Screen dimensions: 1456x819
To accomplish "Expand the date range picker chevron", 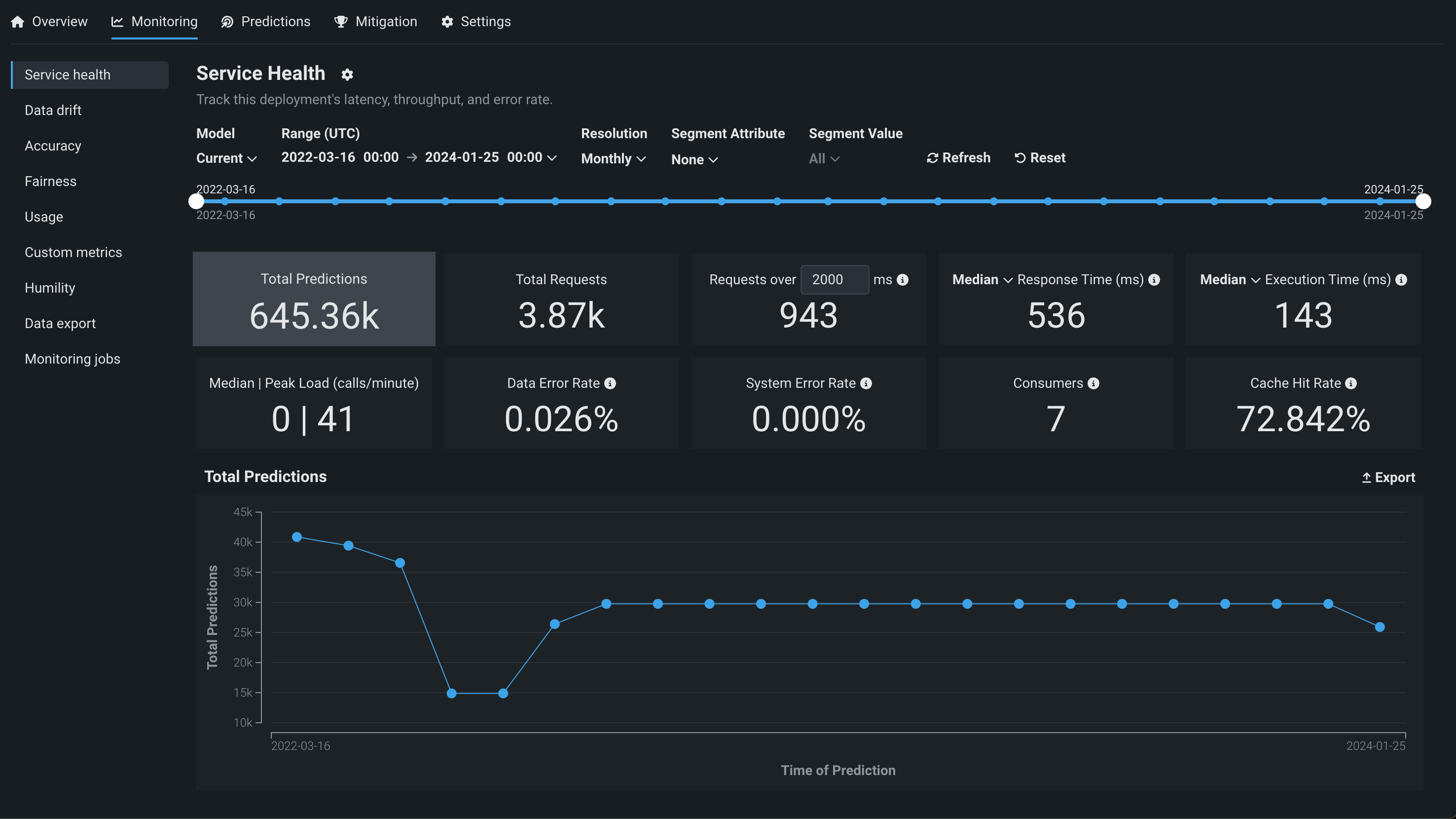I will [x=552, y=158].
